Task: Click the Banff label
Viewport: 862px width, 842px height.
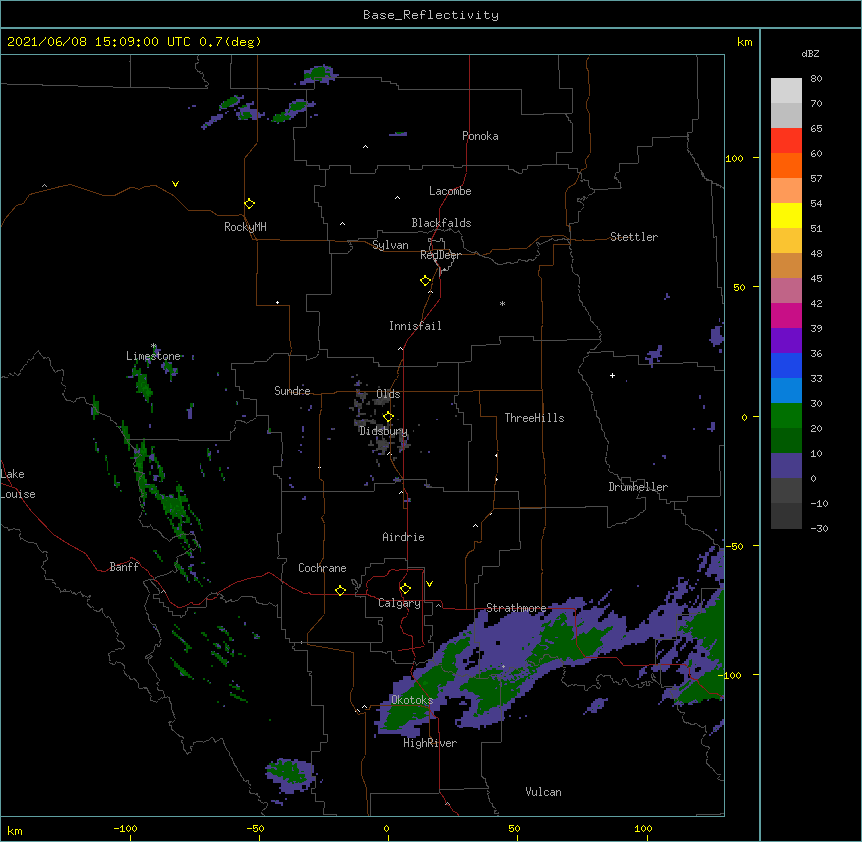Action: 124,567
